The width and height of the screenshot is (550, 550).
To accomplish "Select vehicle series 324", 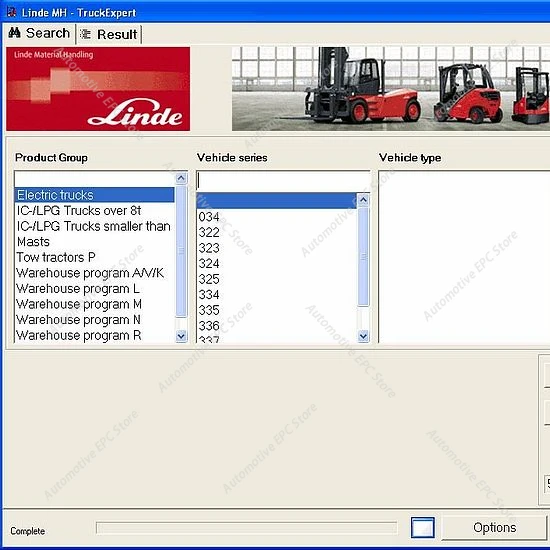I will point(277,263).
